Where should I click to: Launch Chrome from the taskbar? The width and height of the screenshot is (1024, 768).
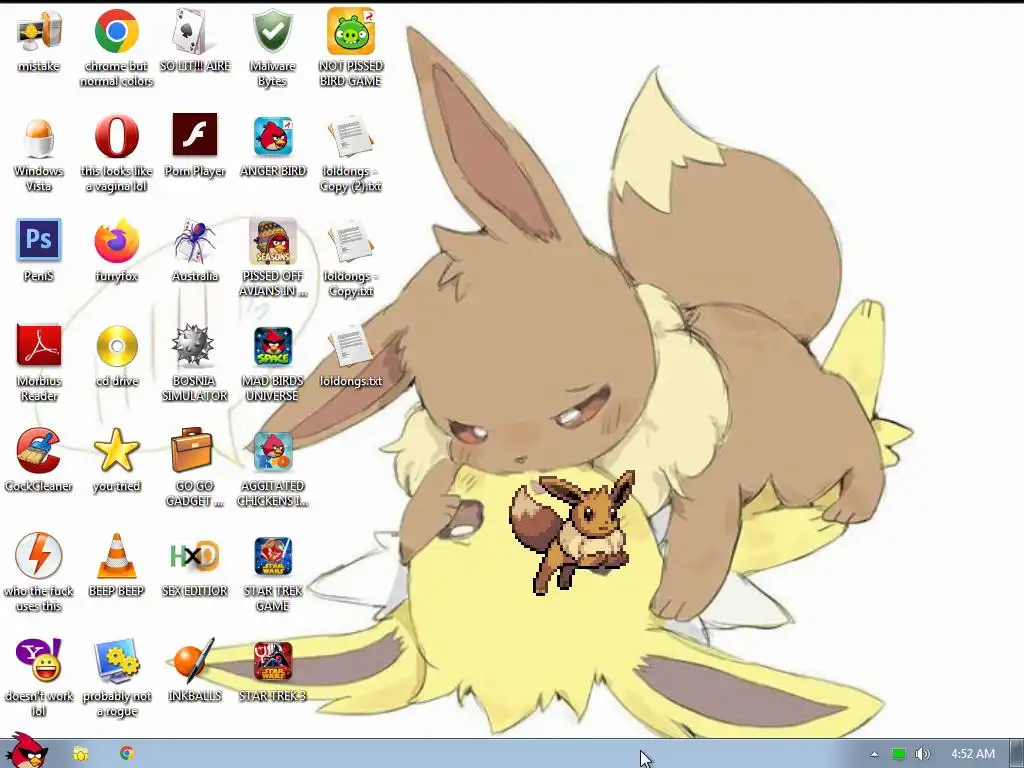(127, 753)
